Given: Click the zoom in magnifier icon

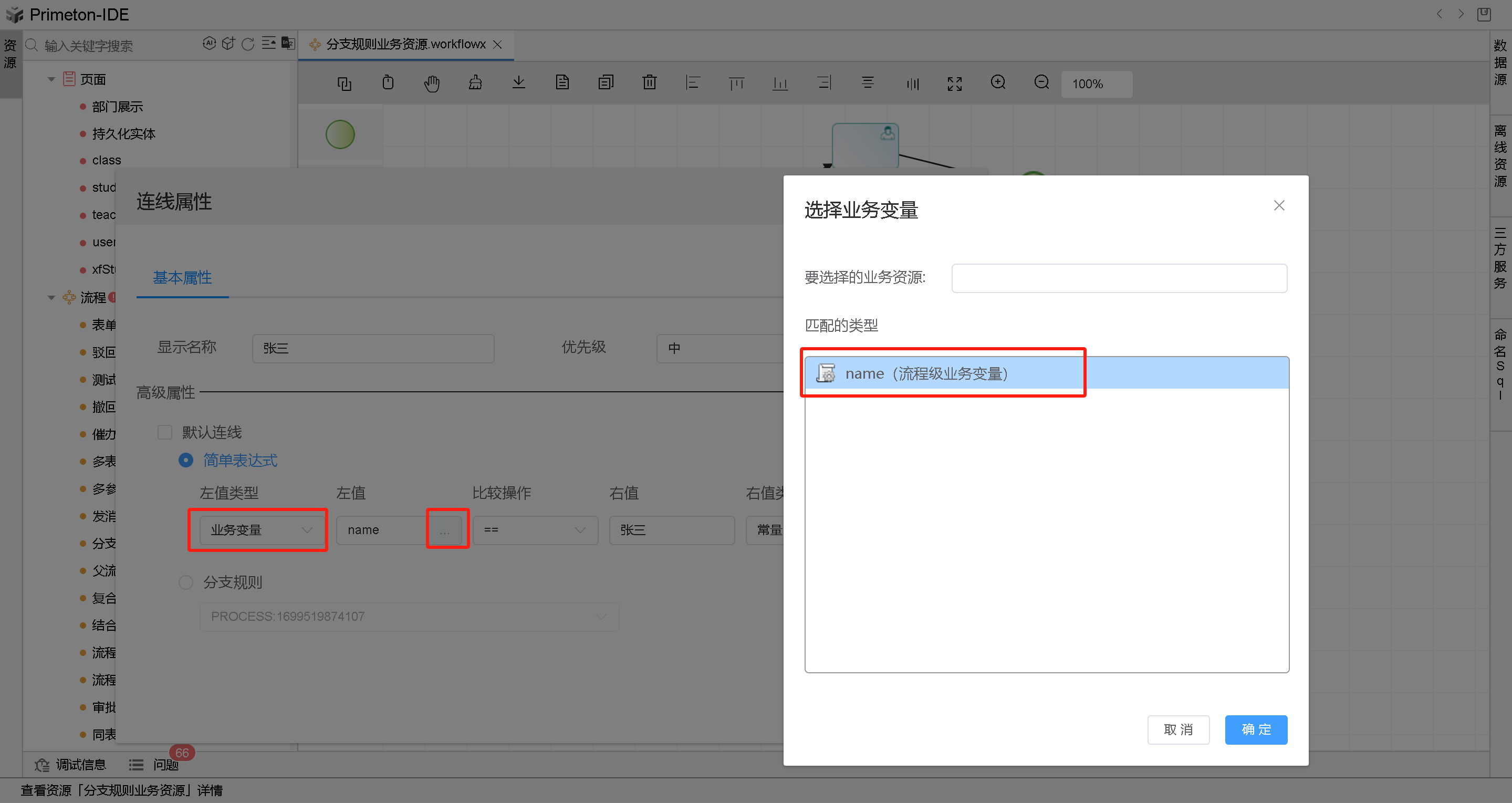Looking at the screenshot, I should point(998,83).
